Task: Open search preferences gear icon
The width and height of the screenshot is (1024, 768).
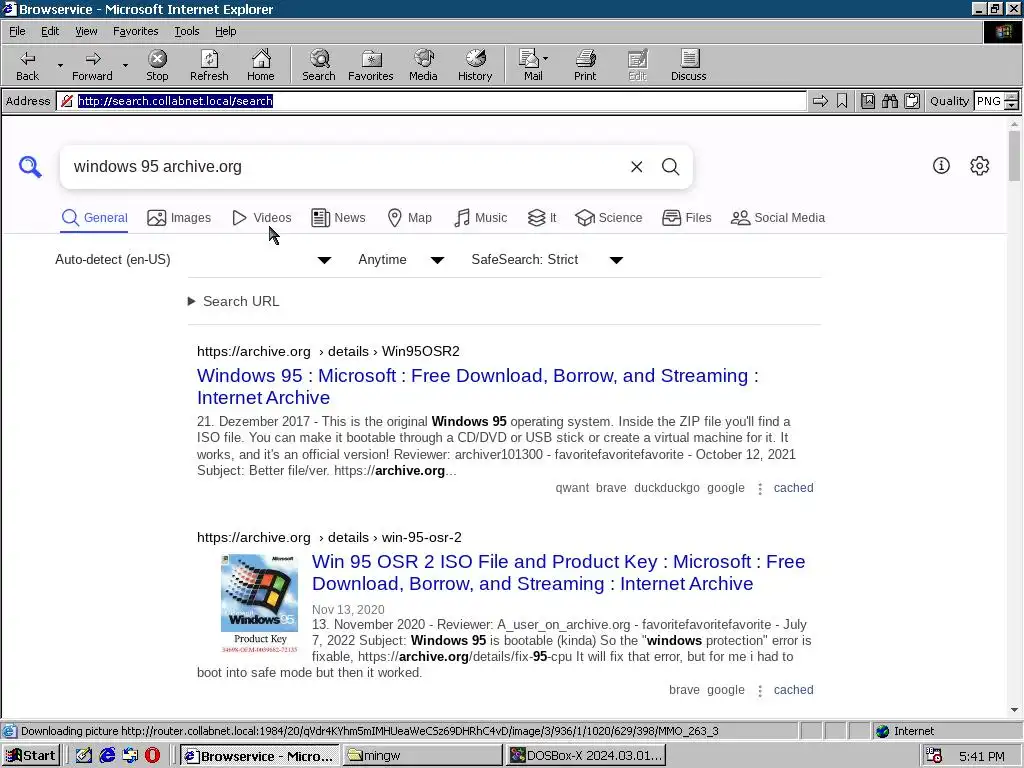Action: click(x=980, y=166)
